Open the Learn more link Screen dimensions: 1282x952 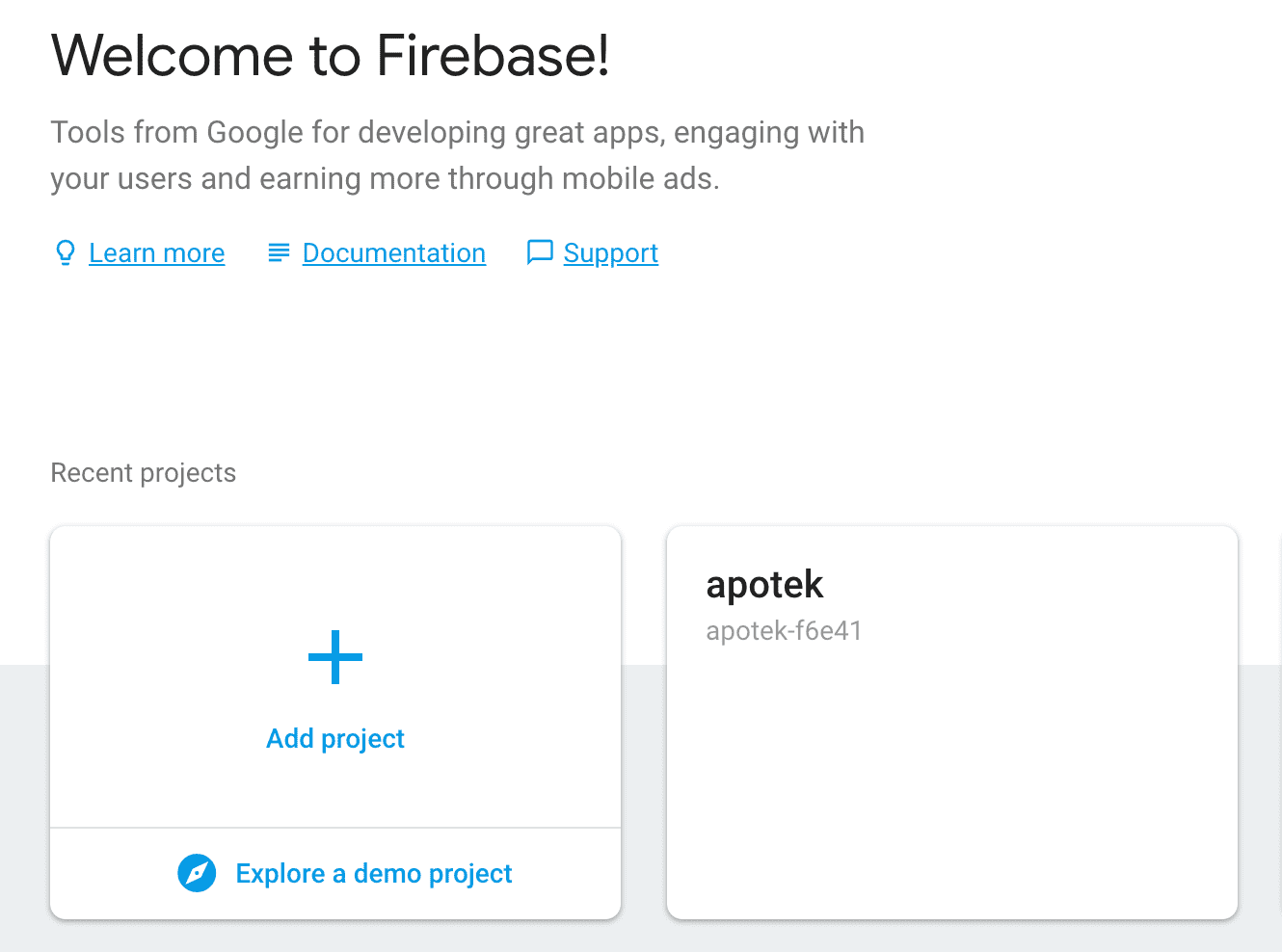pos(156,253)
